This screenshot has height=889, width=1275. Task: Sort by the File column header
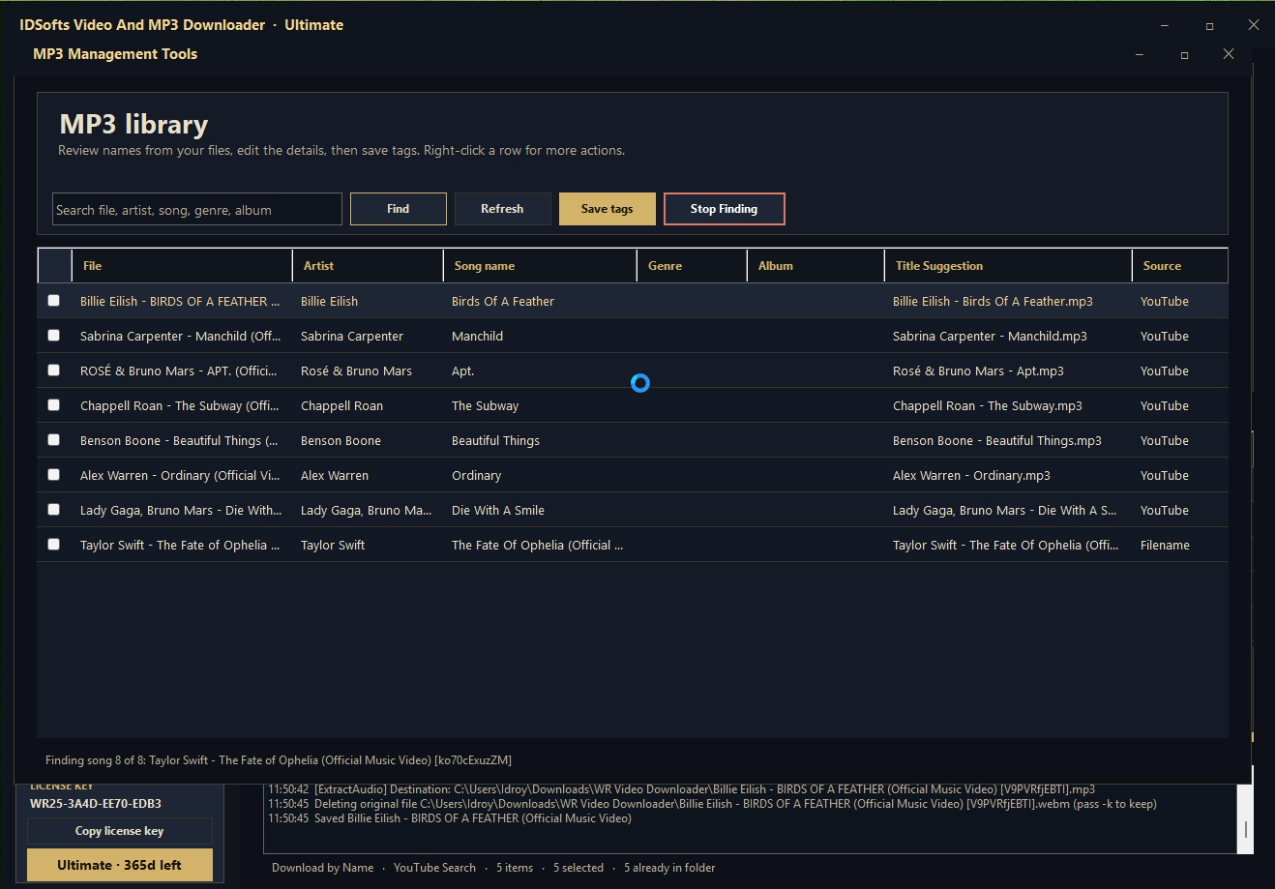[182, 266]
